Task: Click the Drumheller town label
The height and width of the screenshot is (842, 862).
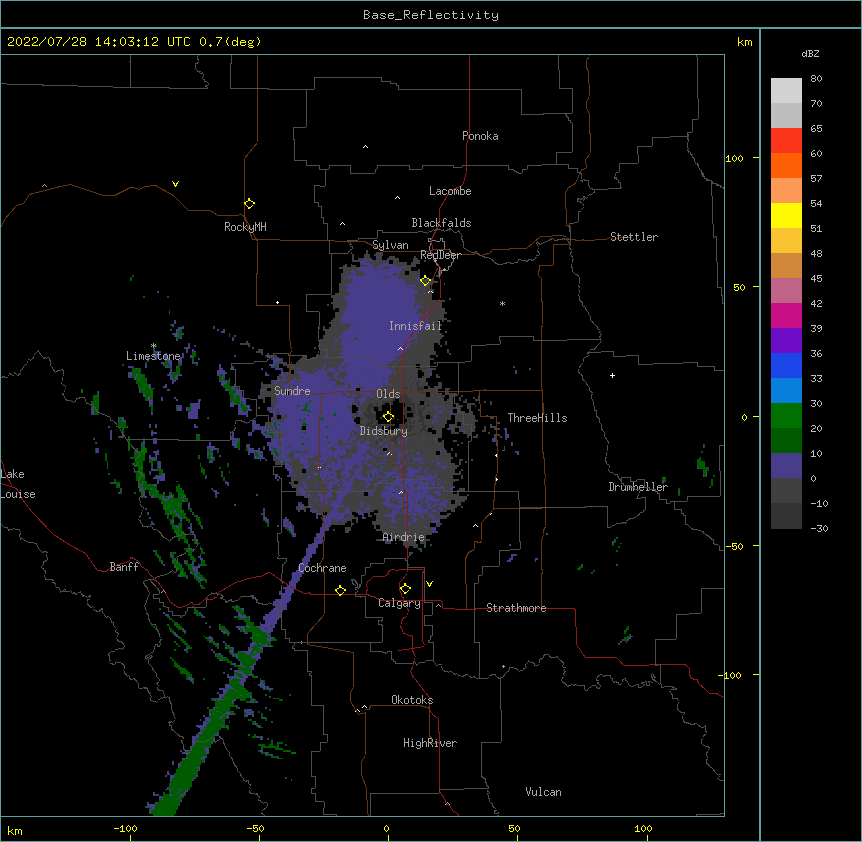Action: (x=638, y=487)
